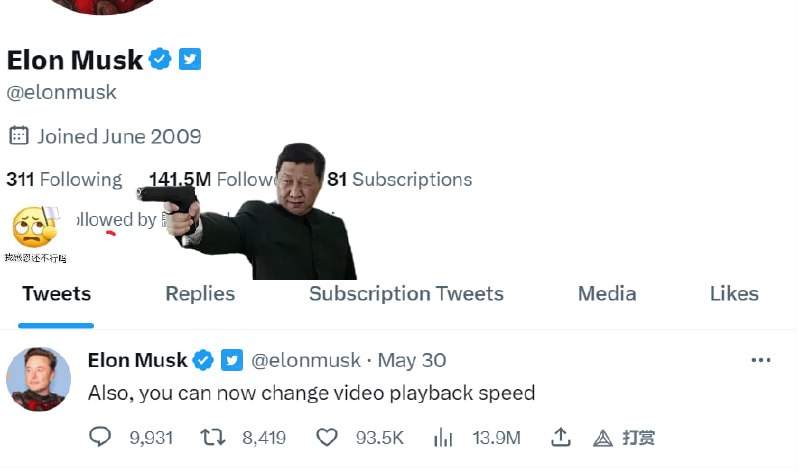800x472 pixels.
Task: Click blue verified checkmark beside profile name
Action: pyautogui.click(x=160, y=60)
